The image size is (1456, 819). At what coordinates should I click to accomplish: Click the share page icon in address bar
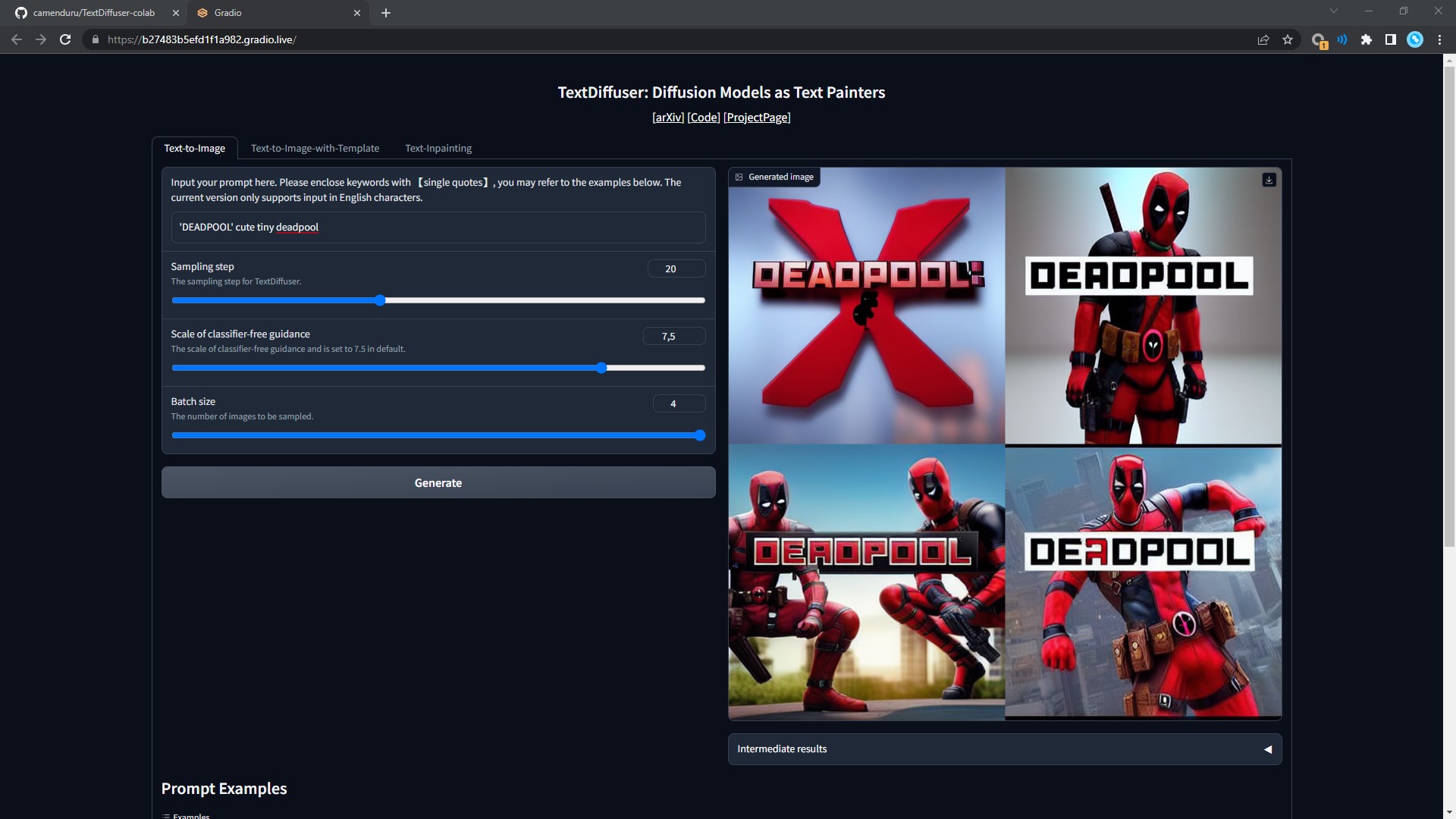[x=1263, y=39]
